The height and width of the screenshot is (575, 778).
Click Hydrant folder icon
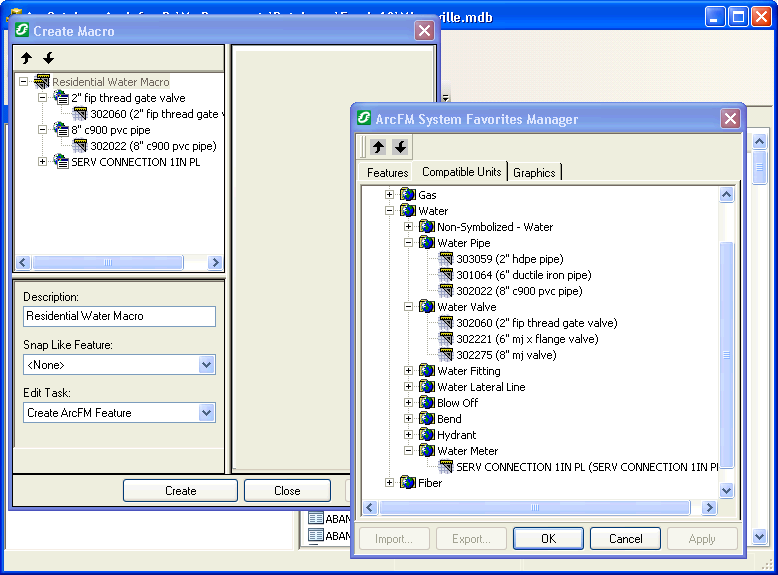(427, 435)
